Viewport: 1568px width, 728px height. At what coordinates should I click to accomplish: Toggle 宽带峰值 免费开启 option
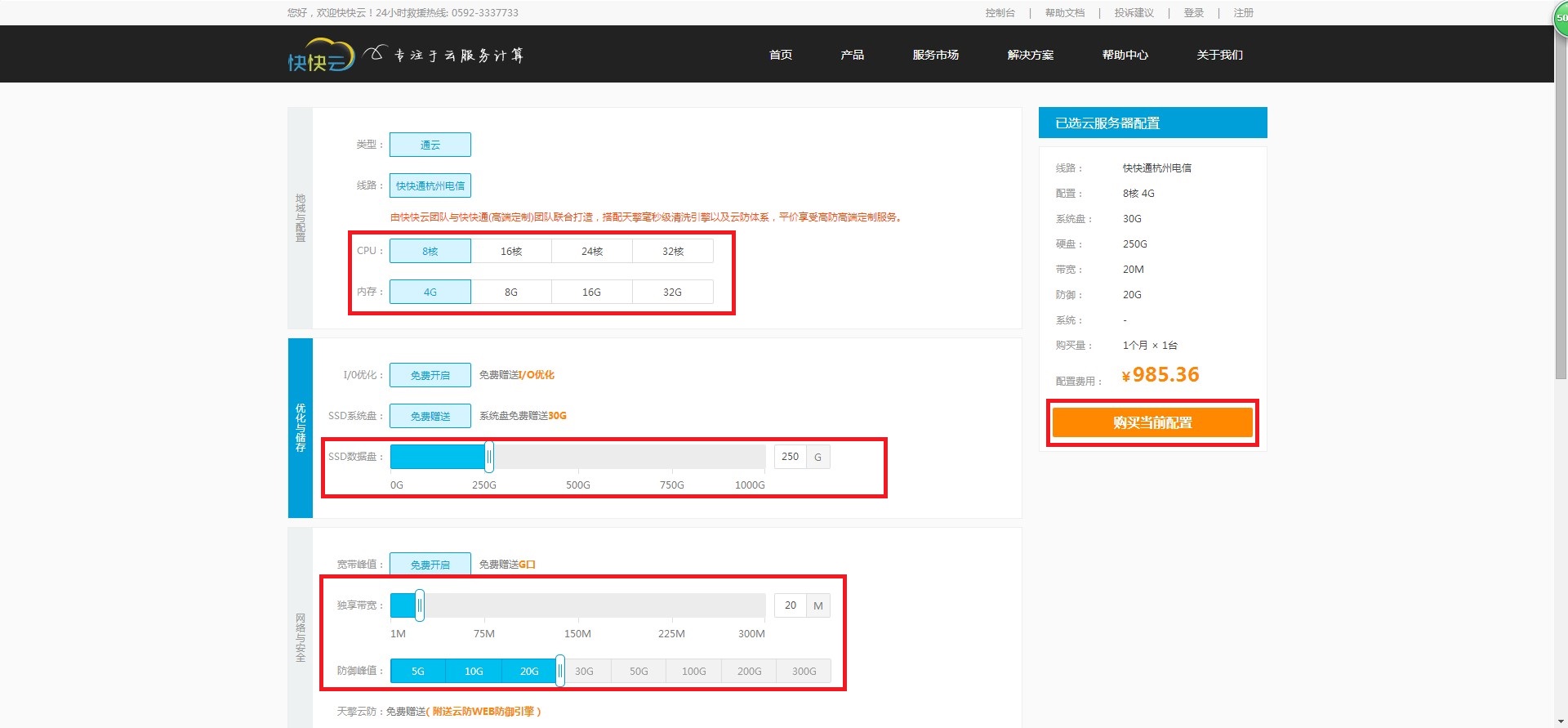pos(430,565)
